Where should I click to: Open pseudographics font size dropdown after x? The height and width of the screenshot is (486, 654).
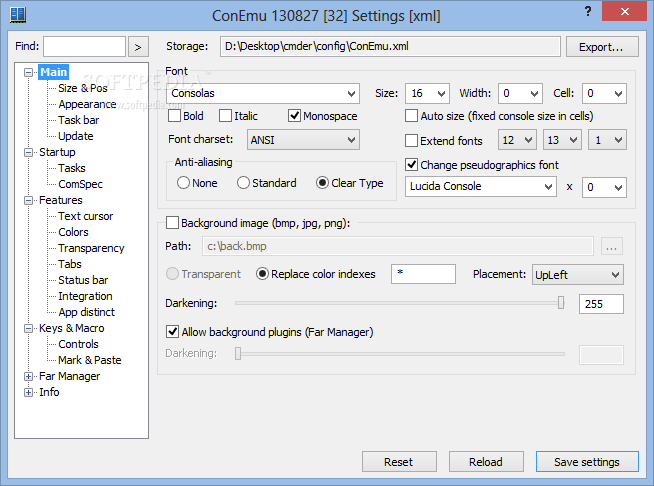tap(604, 186)
